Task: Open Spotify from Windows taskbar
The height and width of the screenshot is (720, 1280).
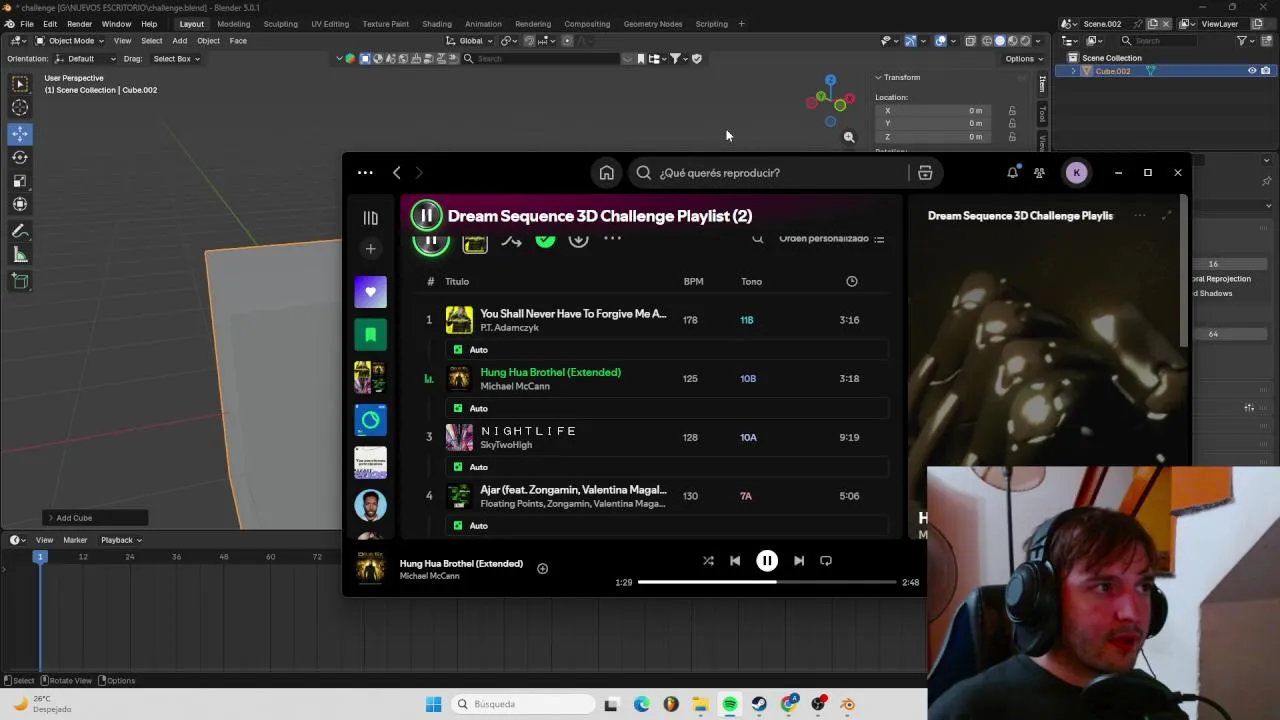Action: [730, 704]
